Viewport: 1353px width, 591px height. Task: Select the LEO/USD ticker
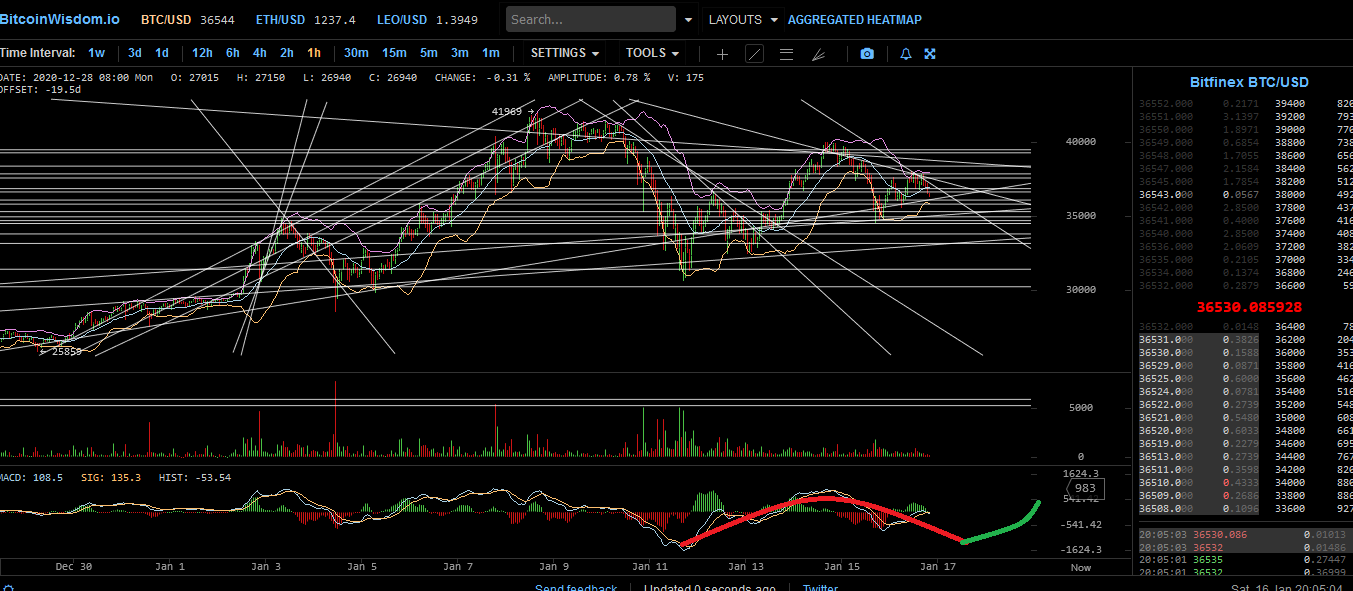427,20
